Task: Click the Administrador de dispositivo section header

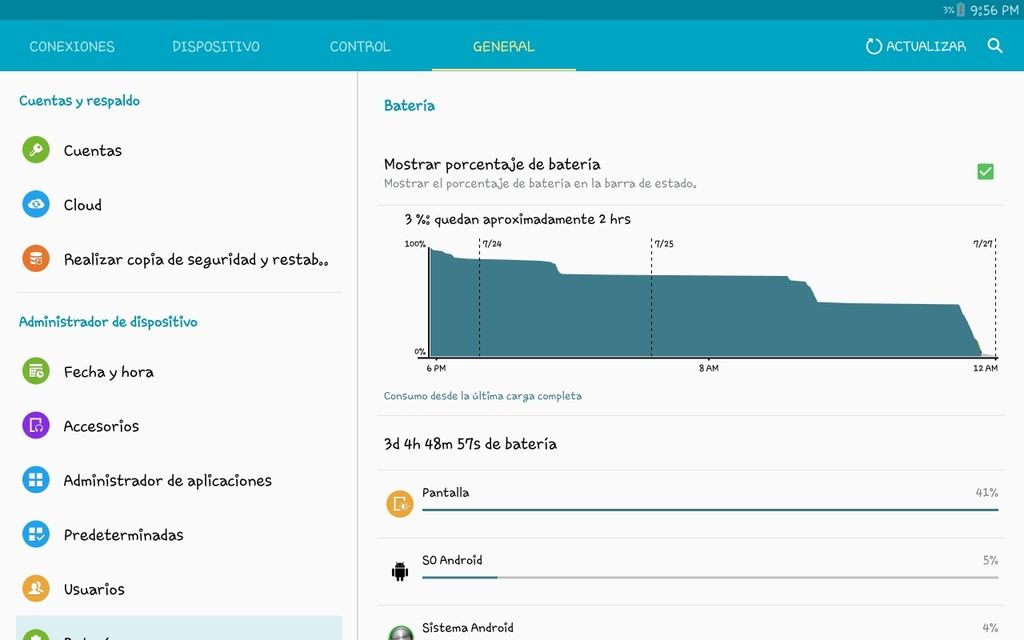Action: click(108, 321)
